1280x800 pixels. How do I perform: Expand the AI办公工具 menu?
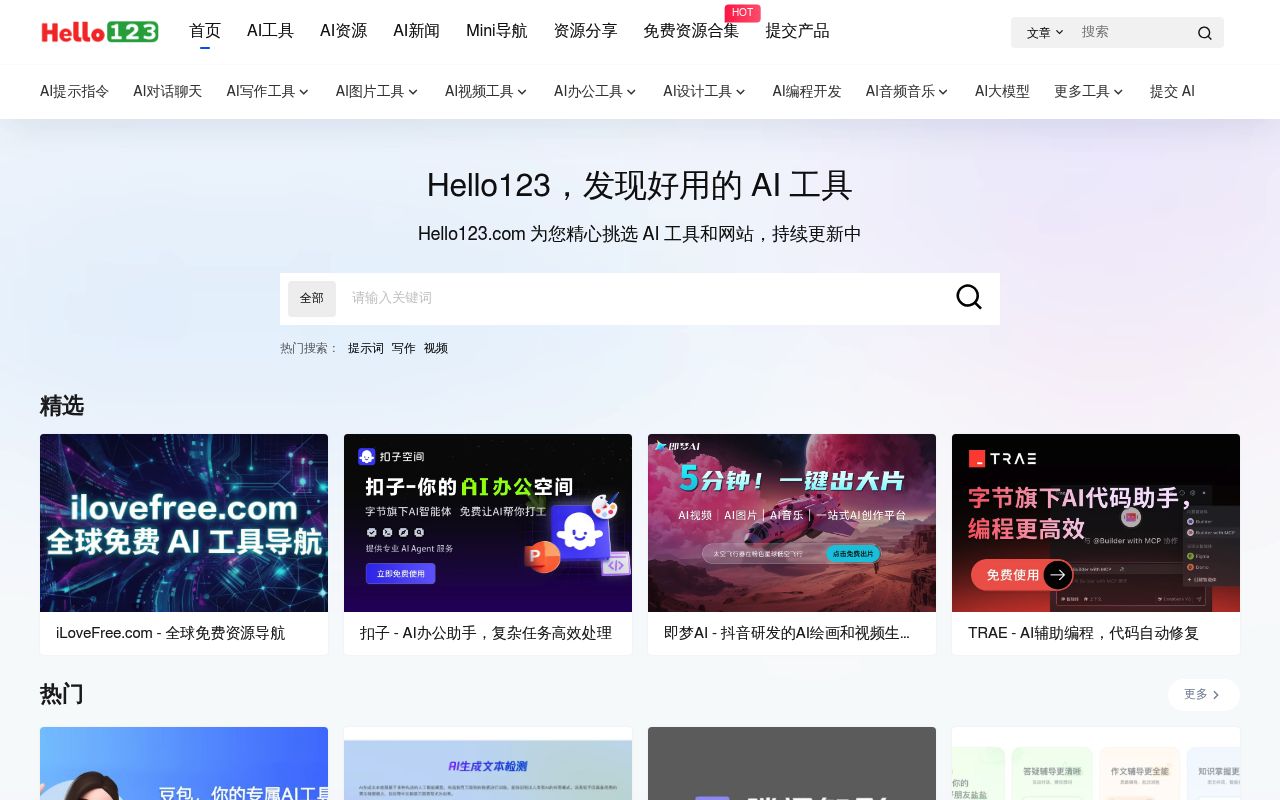pos(595,91)
